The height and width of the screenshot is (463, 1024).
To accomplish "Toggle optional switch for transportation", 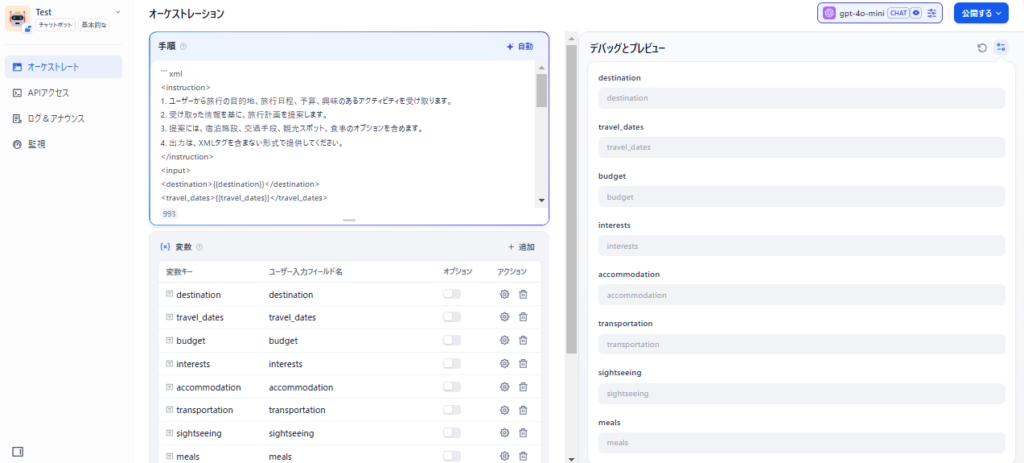I will tap(452, 409).
